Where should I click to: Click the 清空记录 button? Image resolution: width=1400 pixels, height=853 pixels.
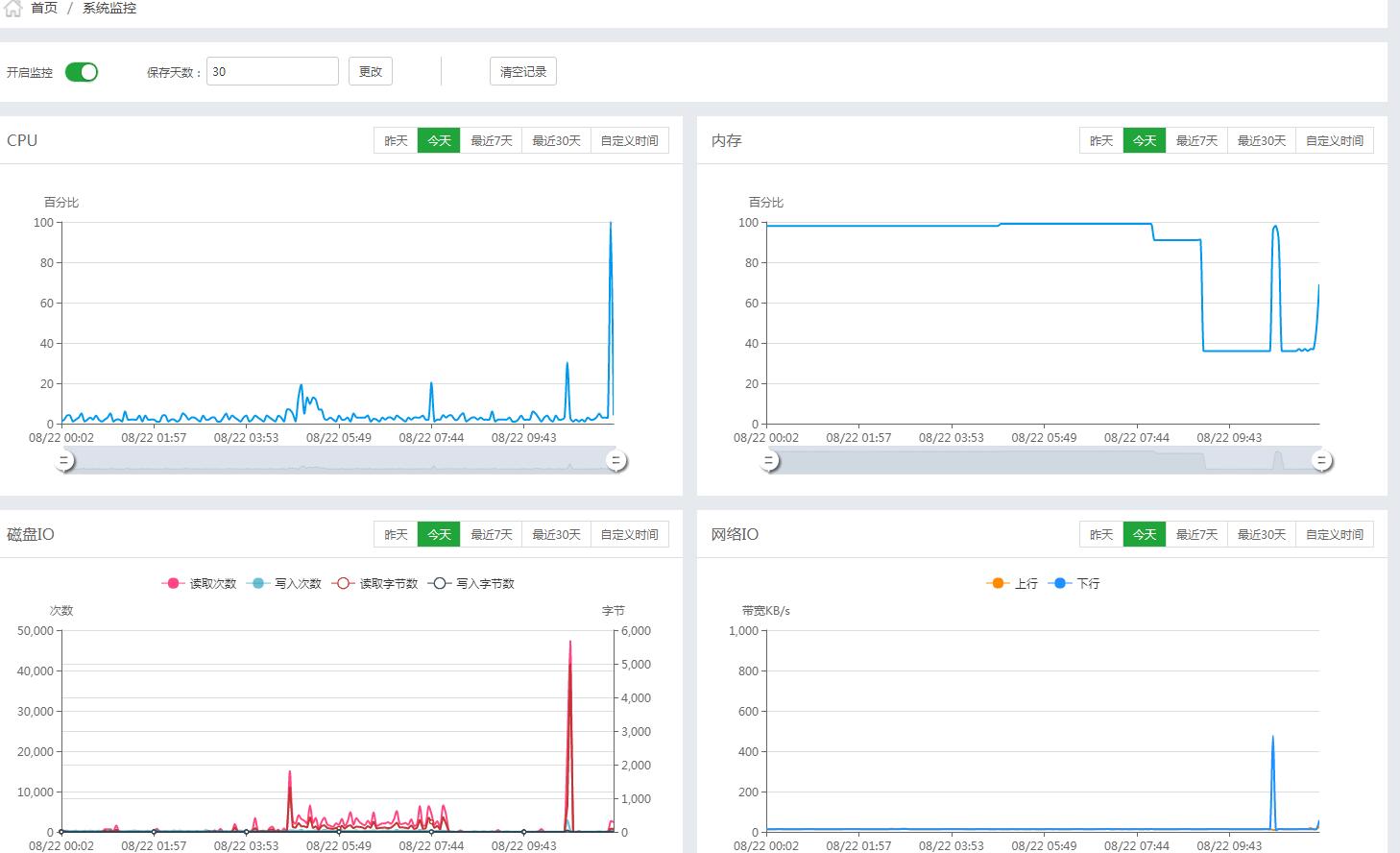coord(523,71)
